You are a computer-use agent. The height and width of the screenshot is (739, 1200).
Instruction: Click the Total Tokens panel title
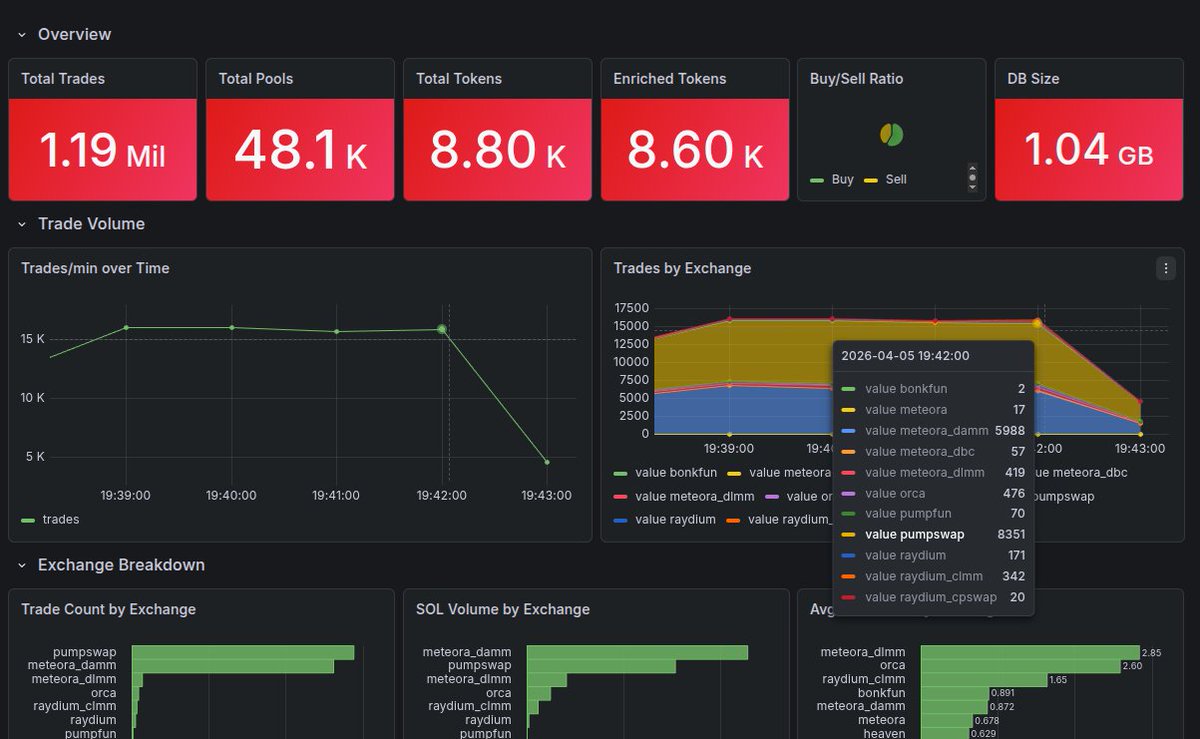coord(459,78)
